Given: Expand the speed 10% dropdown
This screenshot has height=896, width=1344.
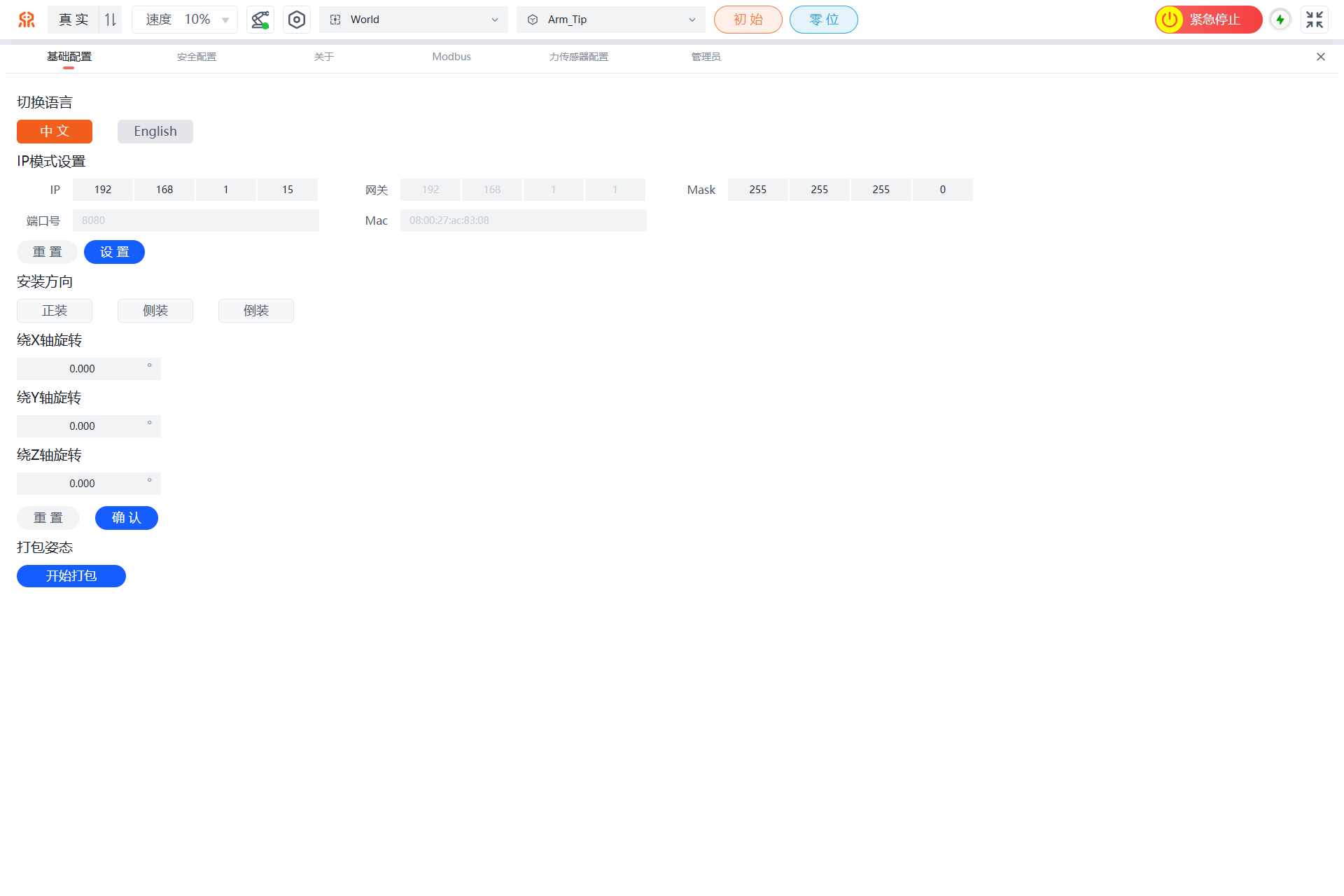Looking at the screenshot, I should tap(185, 20).
